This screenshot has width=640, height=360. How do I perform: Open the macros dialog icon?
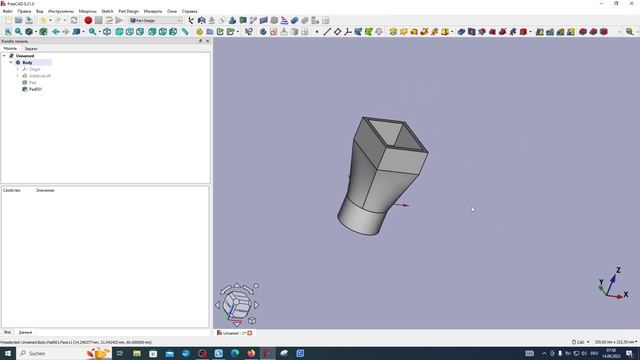109,20
